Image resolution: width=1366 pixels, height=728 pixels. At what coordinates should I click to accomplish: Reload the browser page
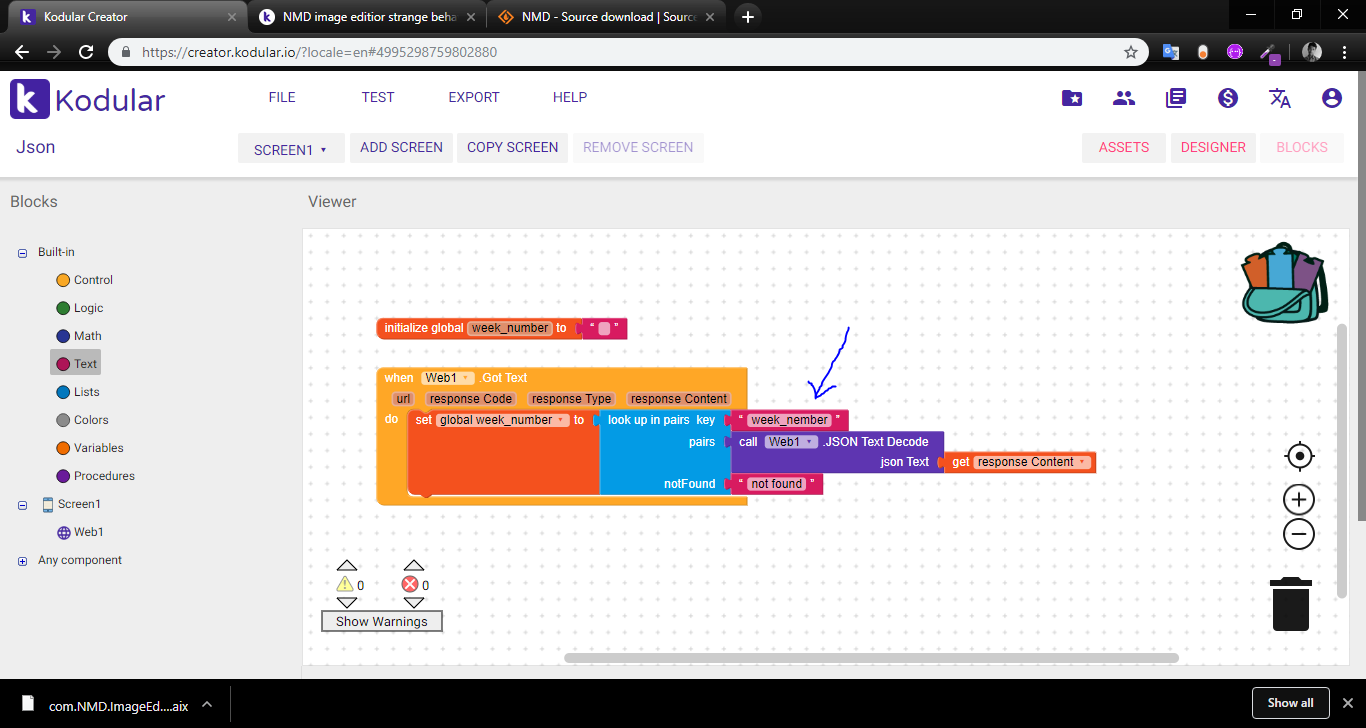86,52
